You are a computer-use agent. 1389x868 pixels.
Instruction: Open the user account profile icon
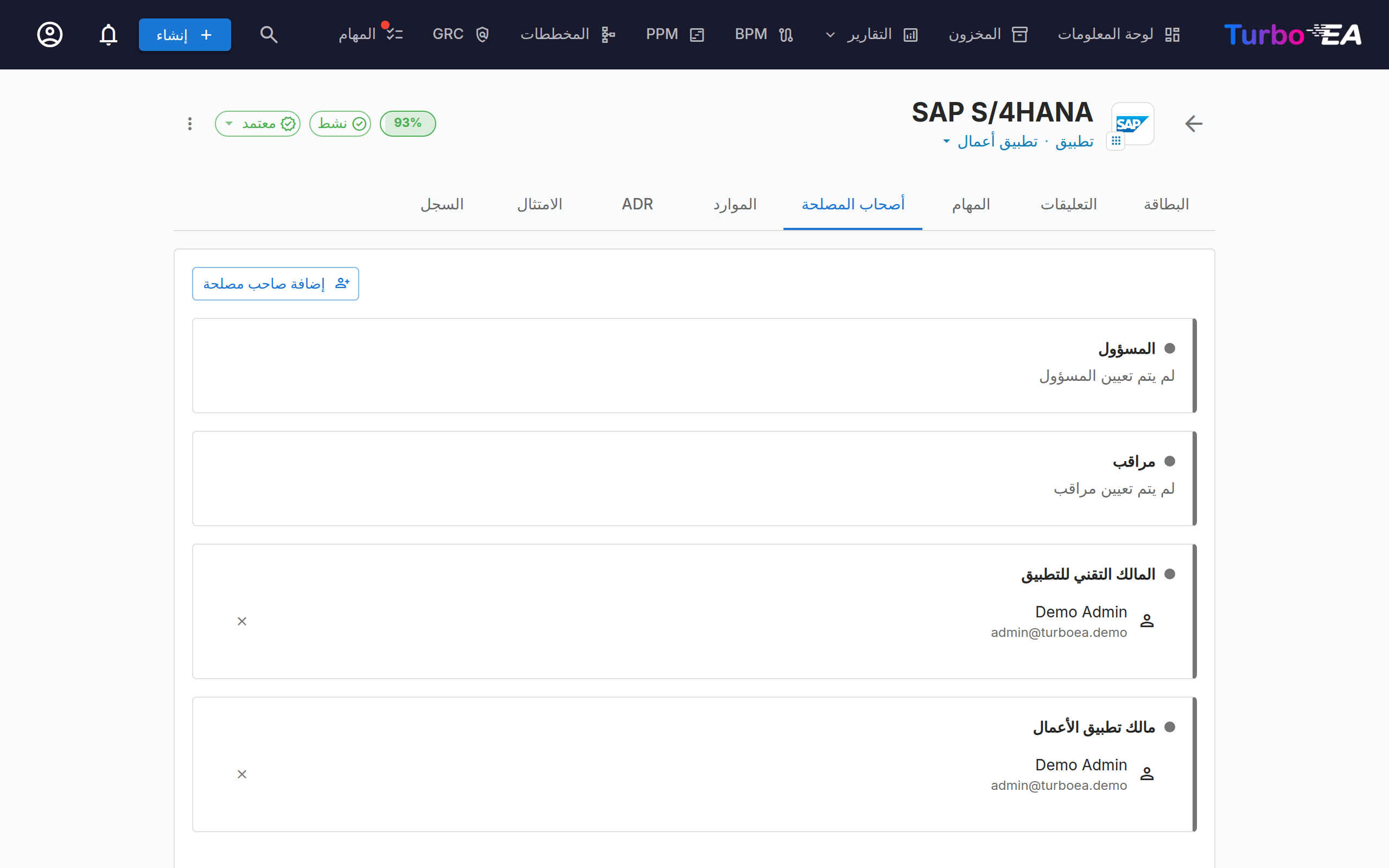point(50,34)
